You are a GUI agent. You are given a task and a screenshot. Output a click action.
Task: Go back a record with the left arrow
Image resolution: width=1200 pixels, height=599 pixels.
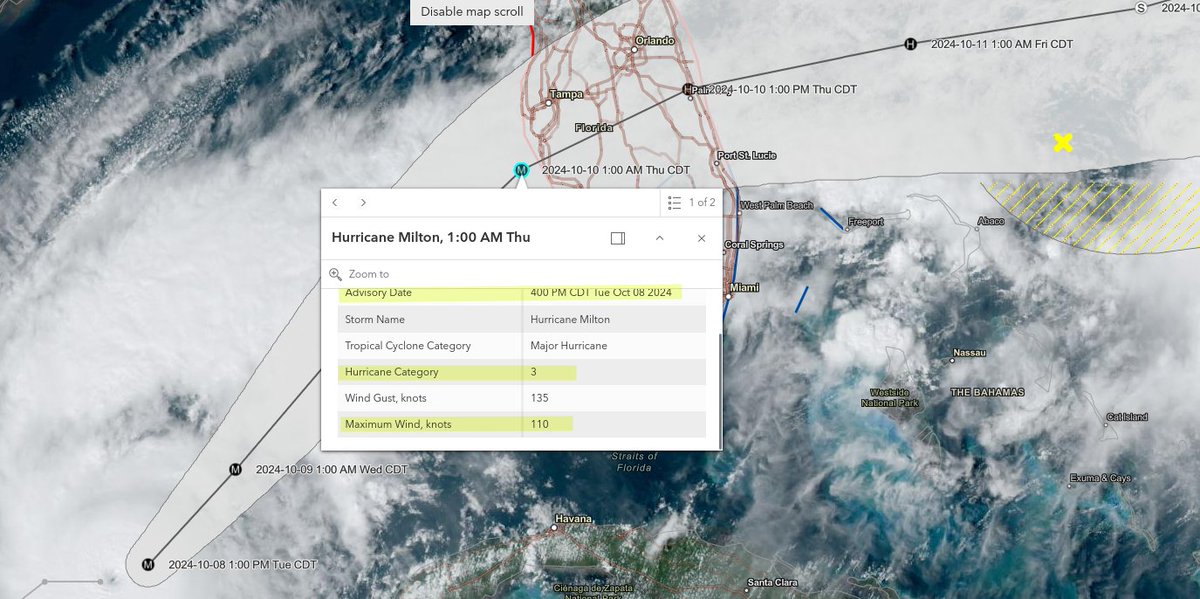coord(335,202)
